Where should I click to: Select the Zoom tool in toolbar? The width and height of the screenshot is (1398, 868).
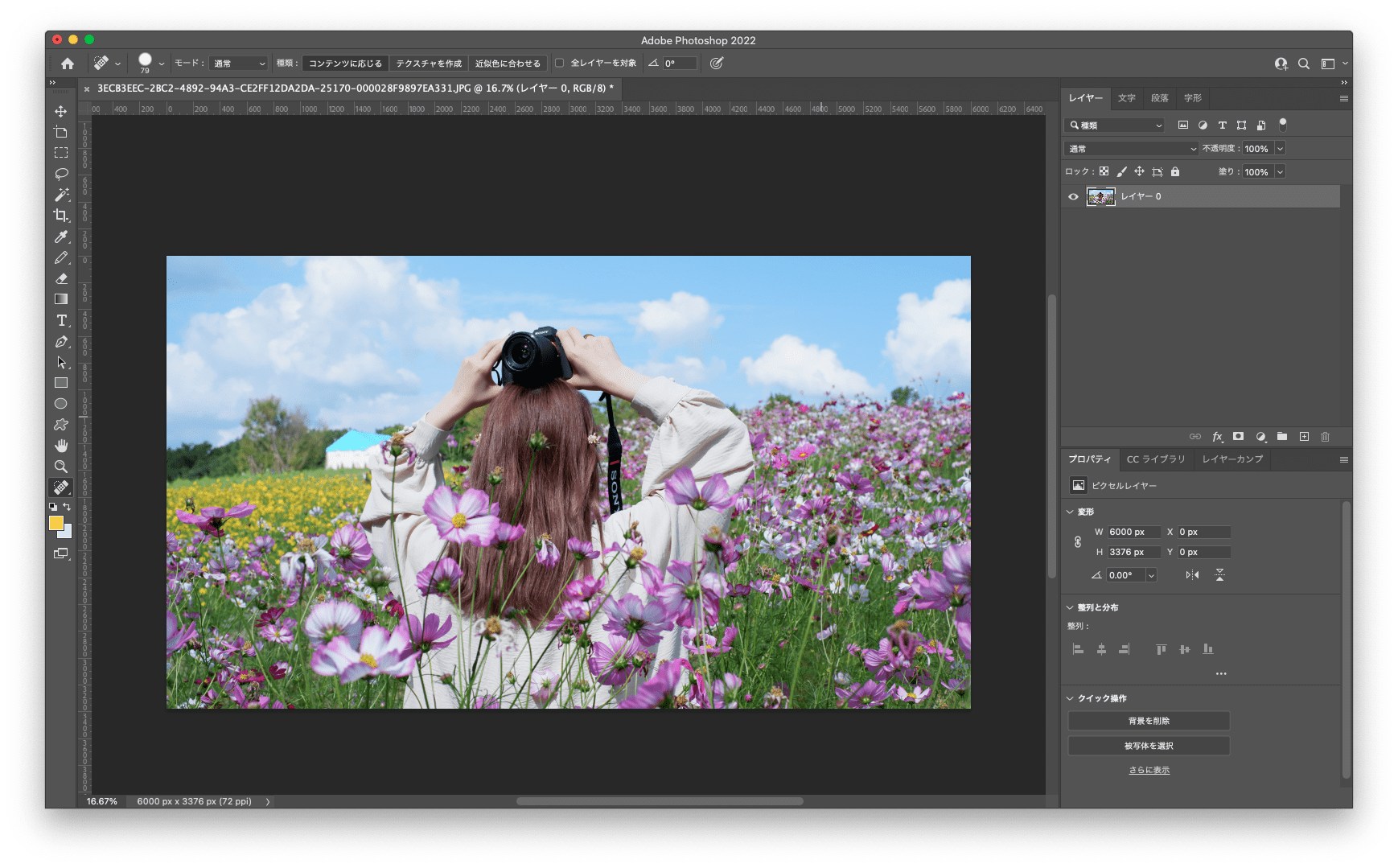coord(60,467)
